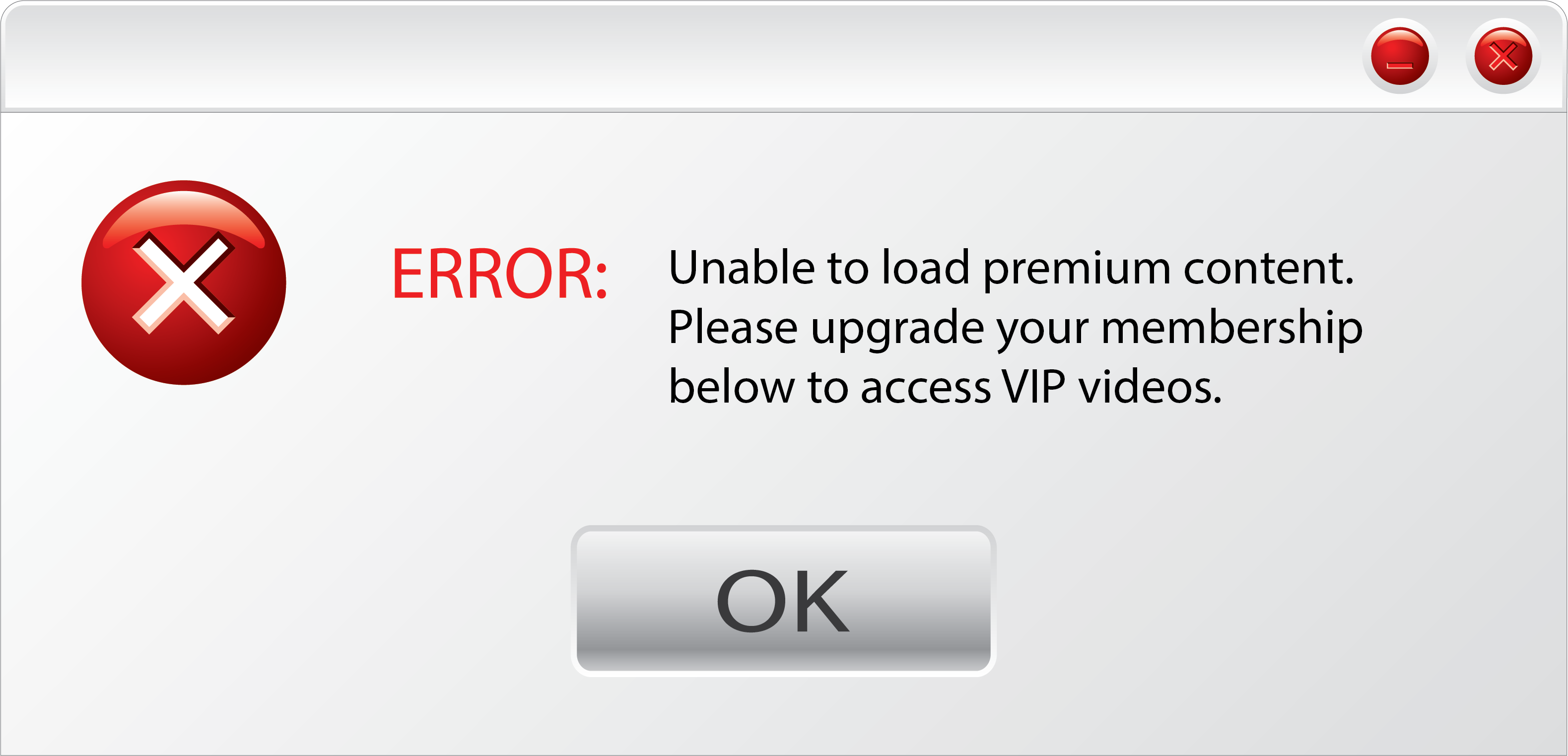Click the large red error cross icon
This screenshot has height=756, width=1568.
(x=184, y=282)
